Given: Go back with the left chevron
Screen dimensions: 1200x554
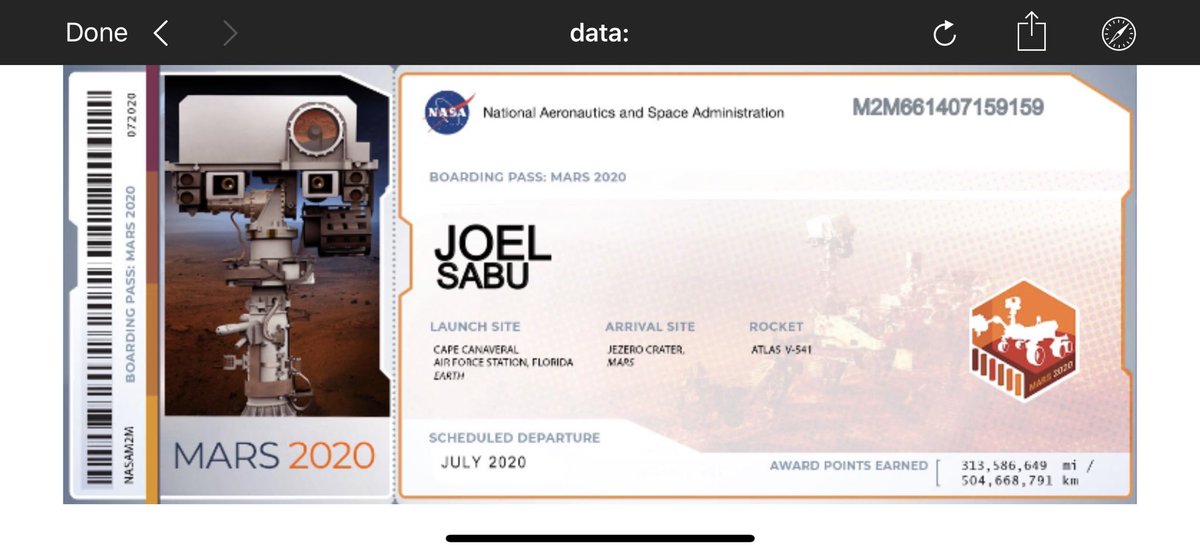Looking at the screenshot, I should coord(161,33).
